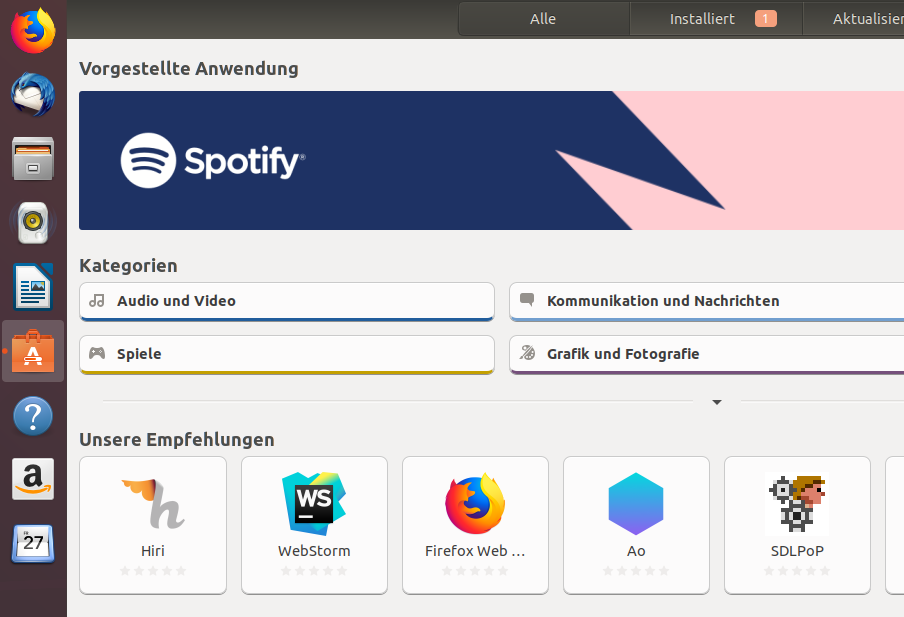Click the Hiri star rating

tap(153, 571)
